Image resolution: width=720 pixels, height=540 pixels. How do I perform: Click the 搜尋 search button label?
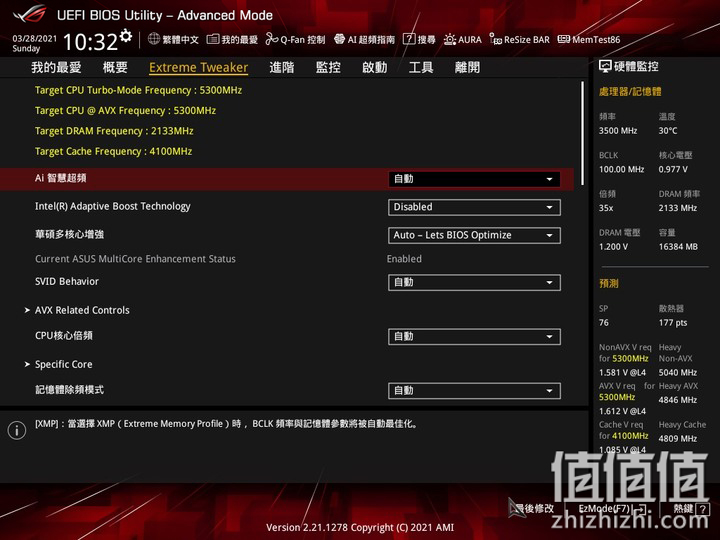tap(426, 39)
